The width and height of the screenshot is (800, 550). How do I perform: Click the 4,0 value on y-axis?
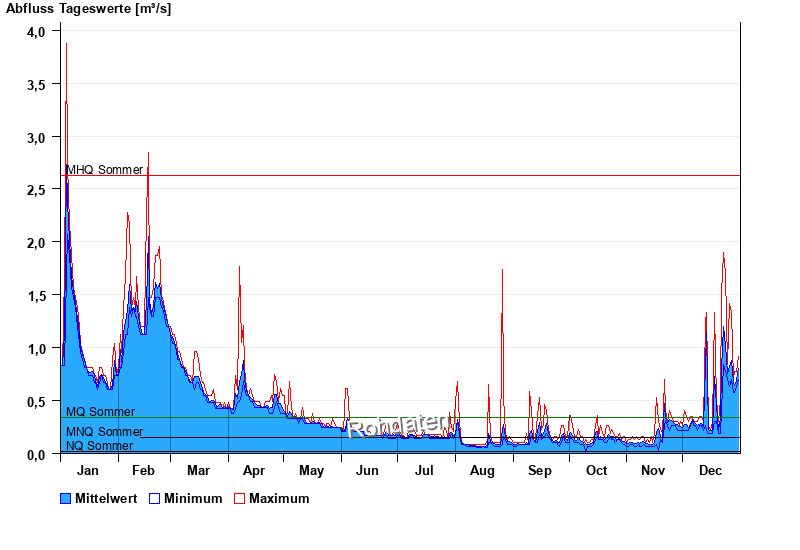click(36, 31)
